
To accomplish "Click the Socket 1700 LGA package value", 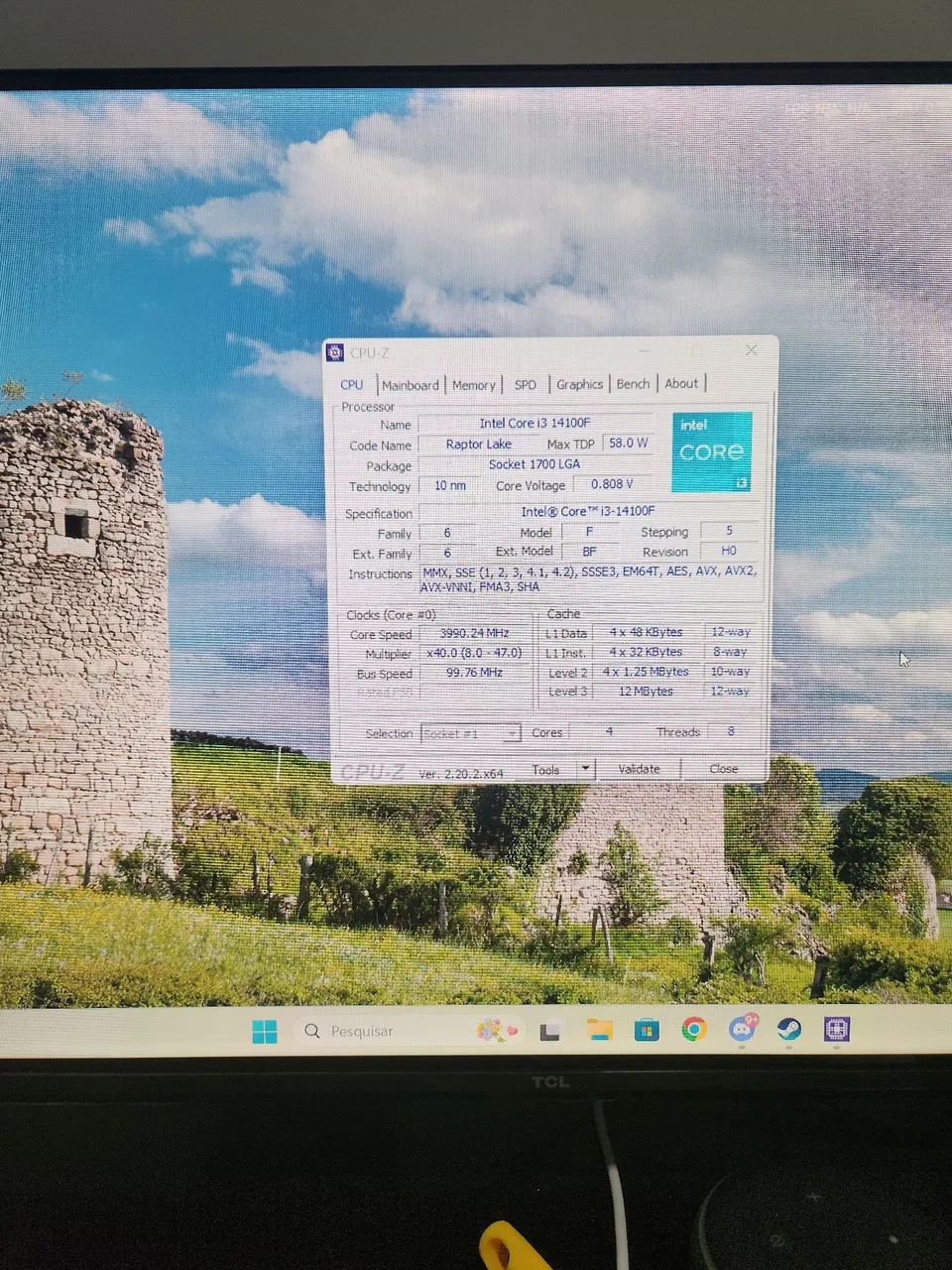I will tap(535, 464).
